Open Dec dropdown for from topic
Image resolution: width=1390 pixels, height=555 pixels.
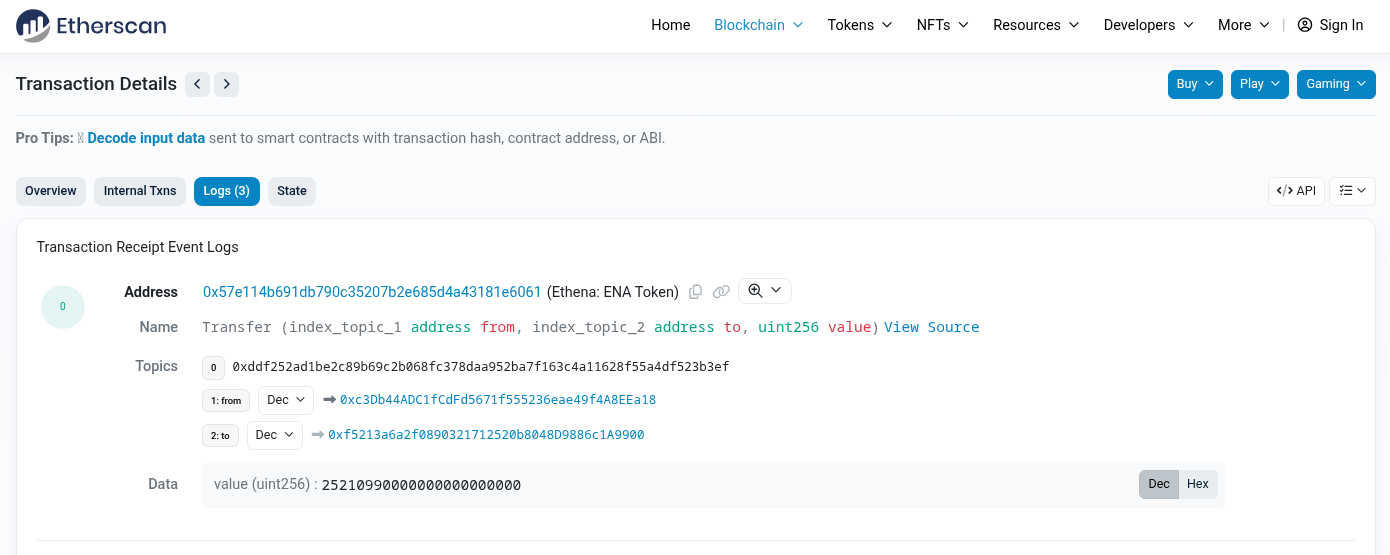(285, 400)
